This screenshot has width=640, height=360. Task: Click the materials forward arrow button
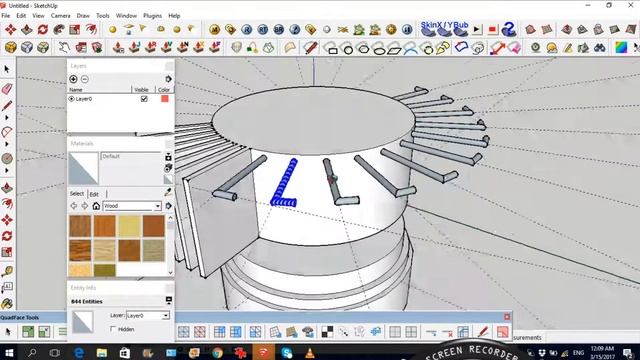[84, 206]
